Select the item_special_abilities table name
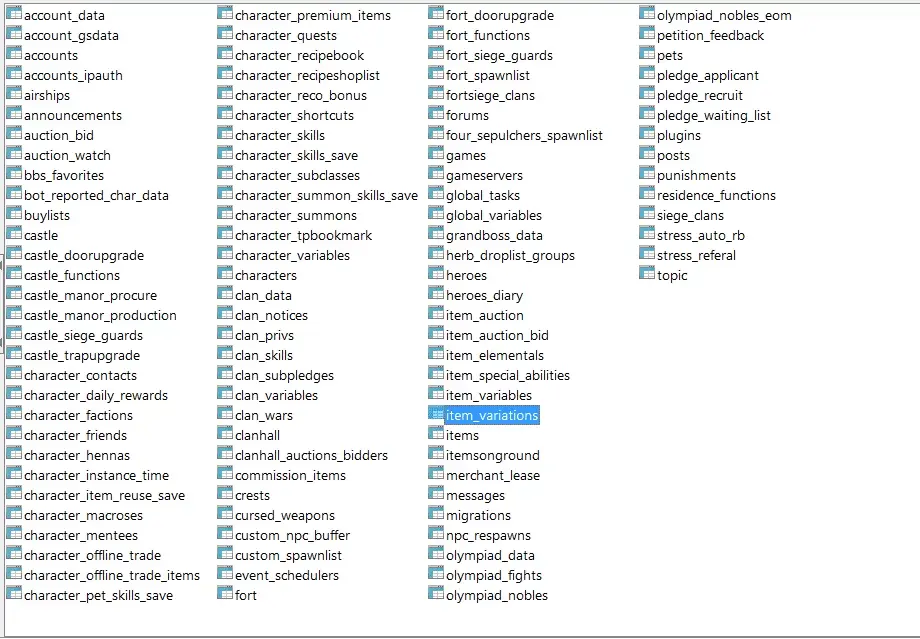Image resolution: width=920 pixels, height=639 pixels. [x=508, y=376]
